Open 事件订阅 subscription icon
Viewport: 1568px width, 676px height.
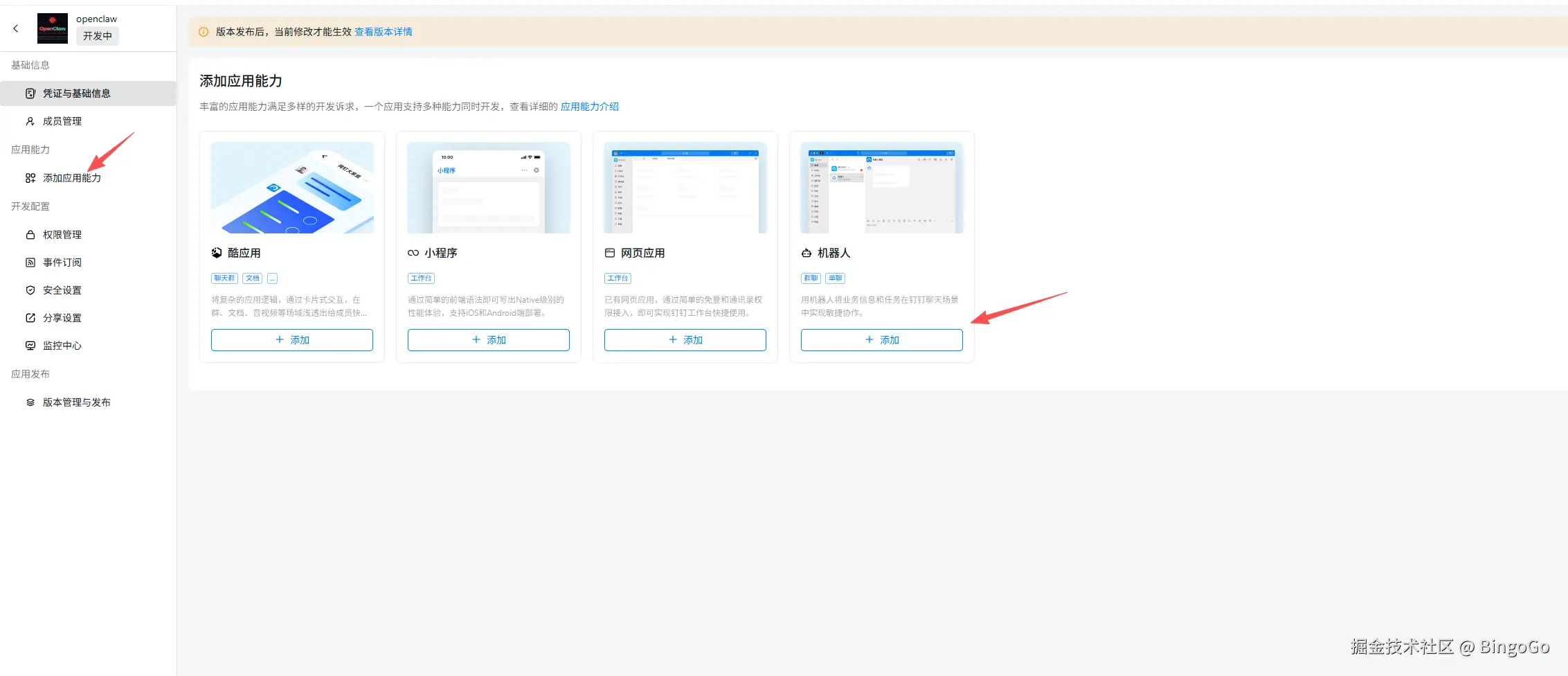(29, 262)
